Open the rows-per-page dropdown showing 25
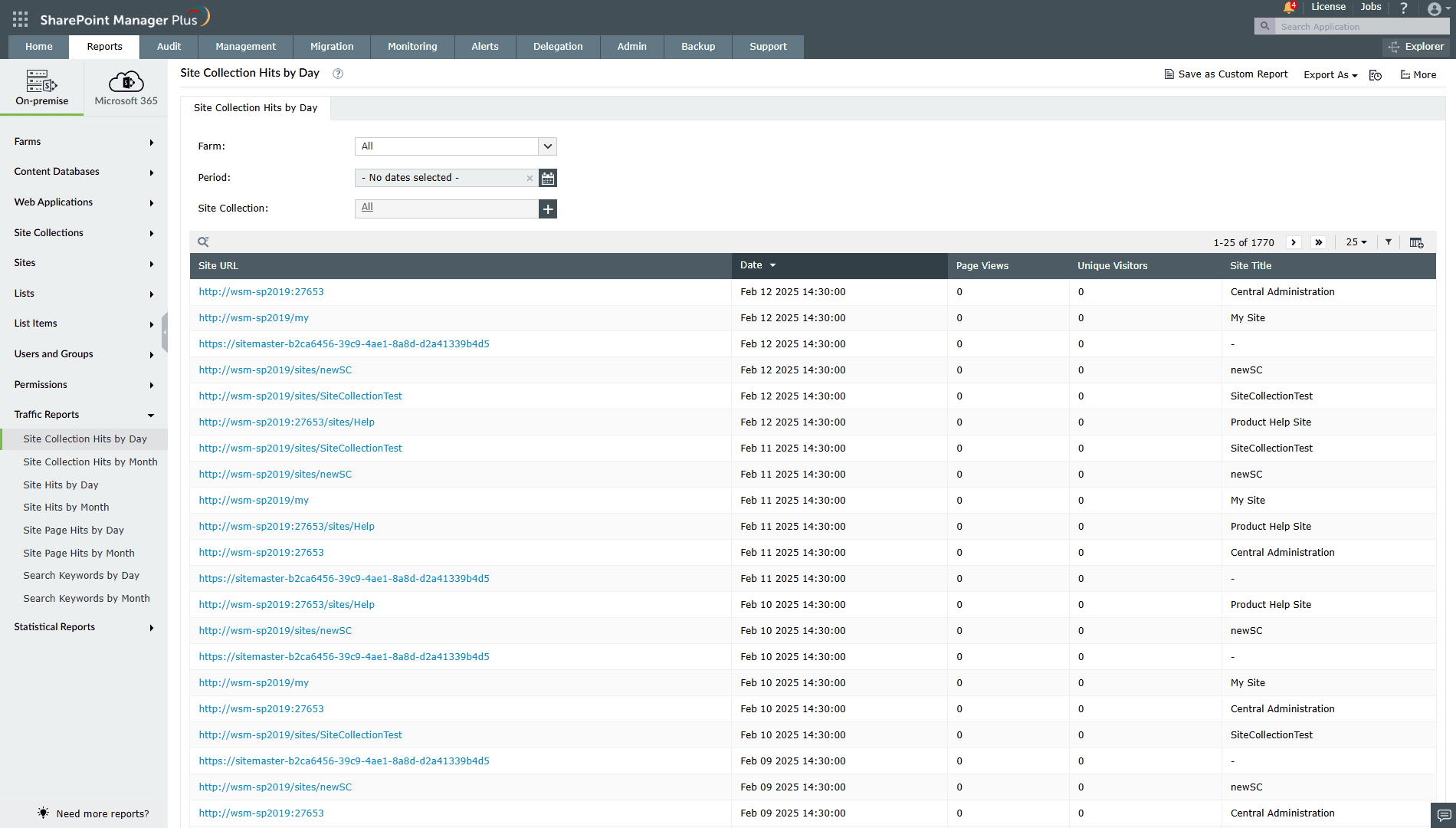 pos(1356,242)
